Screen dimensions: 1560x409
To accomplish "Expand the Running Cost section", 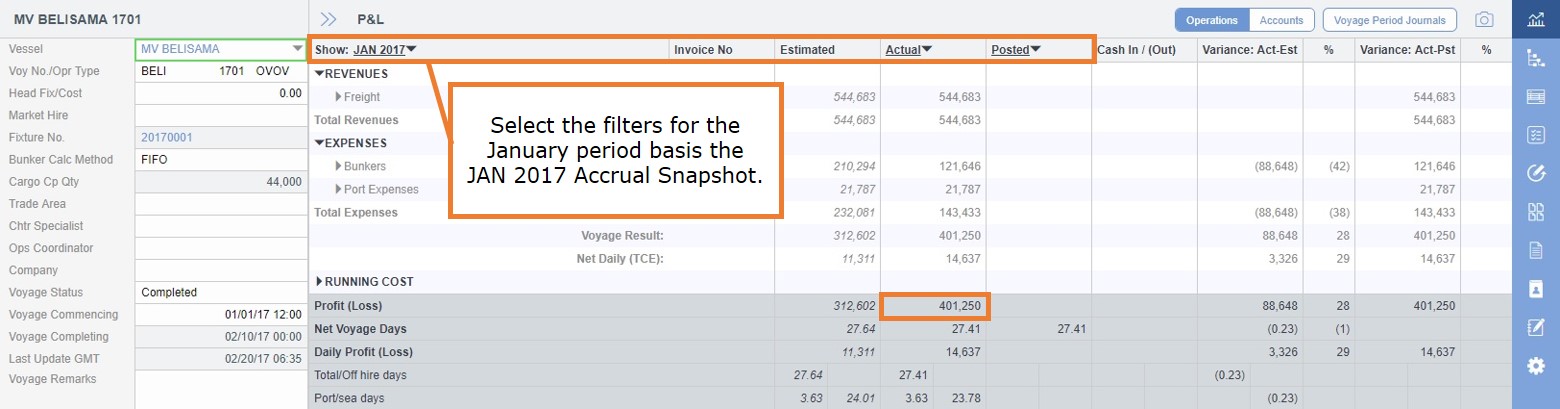I will click(319, 282).
